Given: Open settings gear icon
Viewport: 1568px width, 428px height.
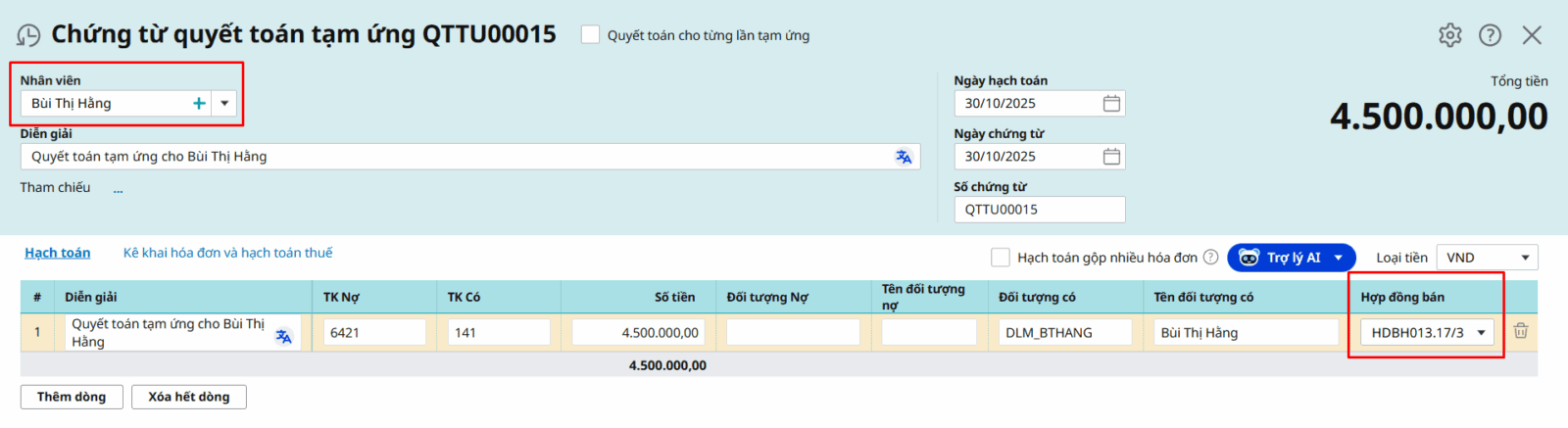Looking at the screenshot, I should tap(1449, 35).
